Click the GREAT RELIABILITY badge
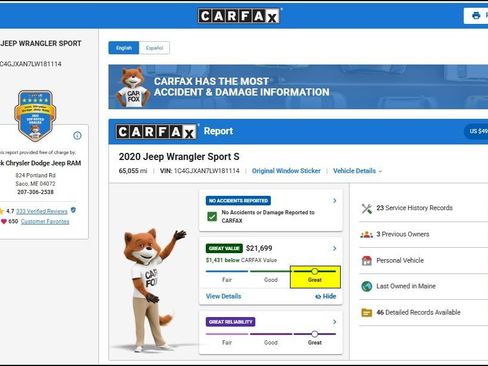 230,322
